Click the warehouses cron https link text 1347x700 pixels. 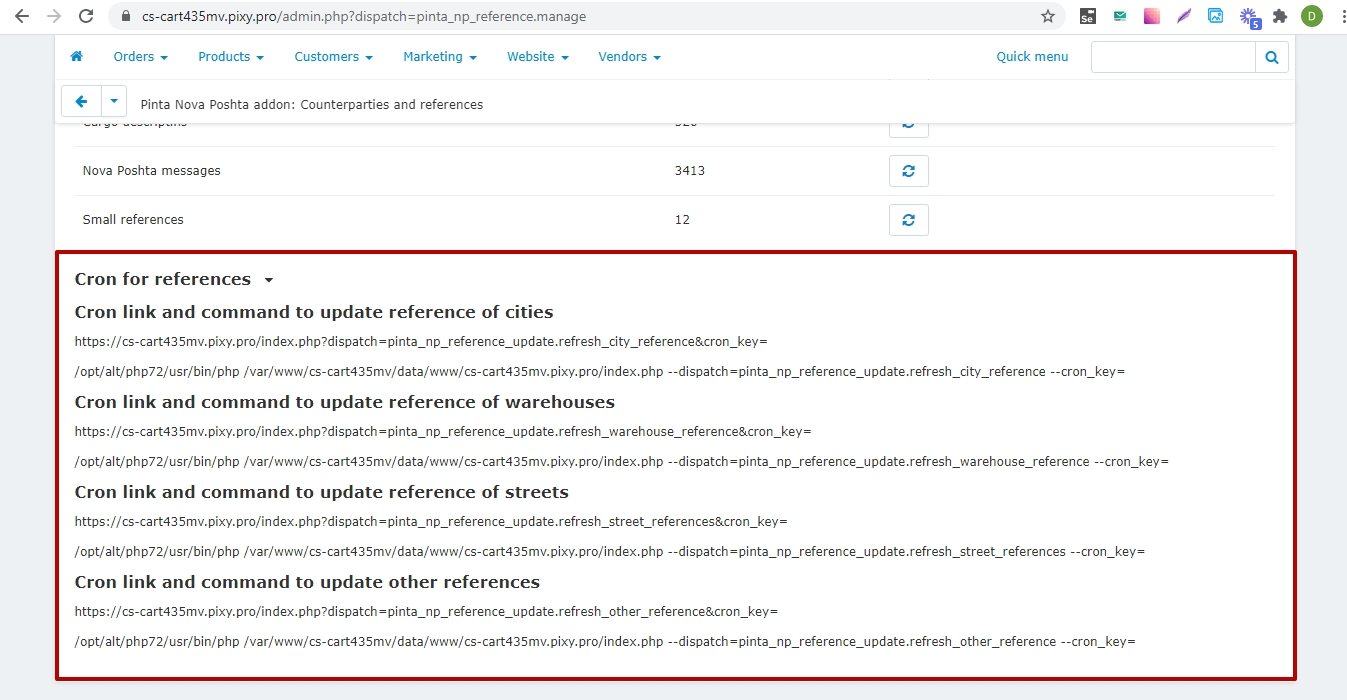pos(443,432)
